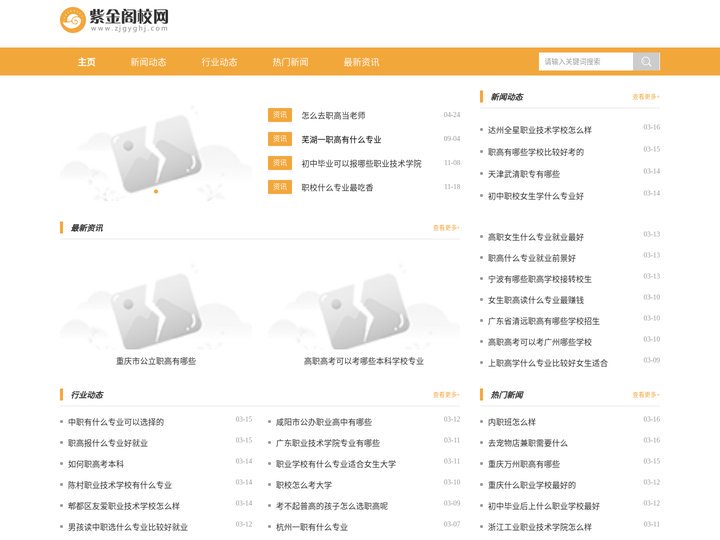Open 杭州一职有什么专业
Image resolution: width=720 pixels, height=540 pixels.
312,527
